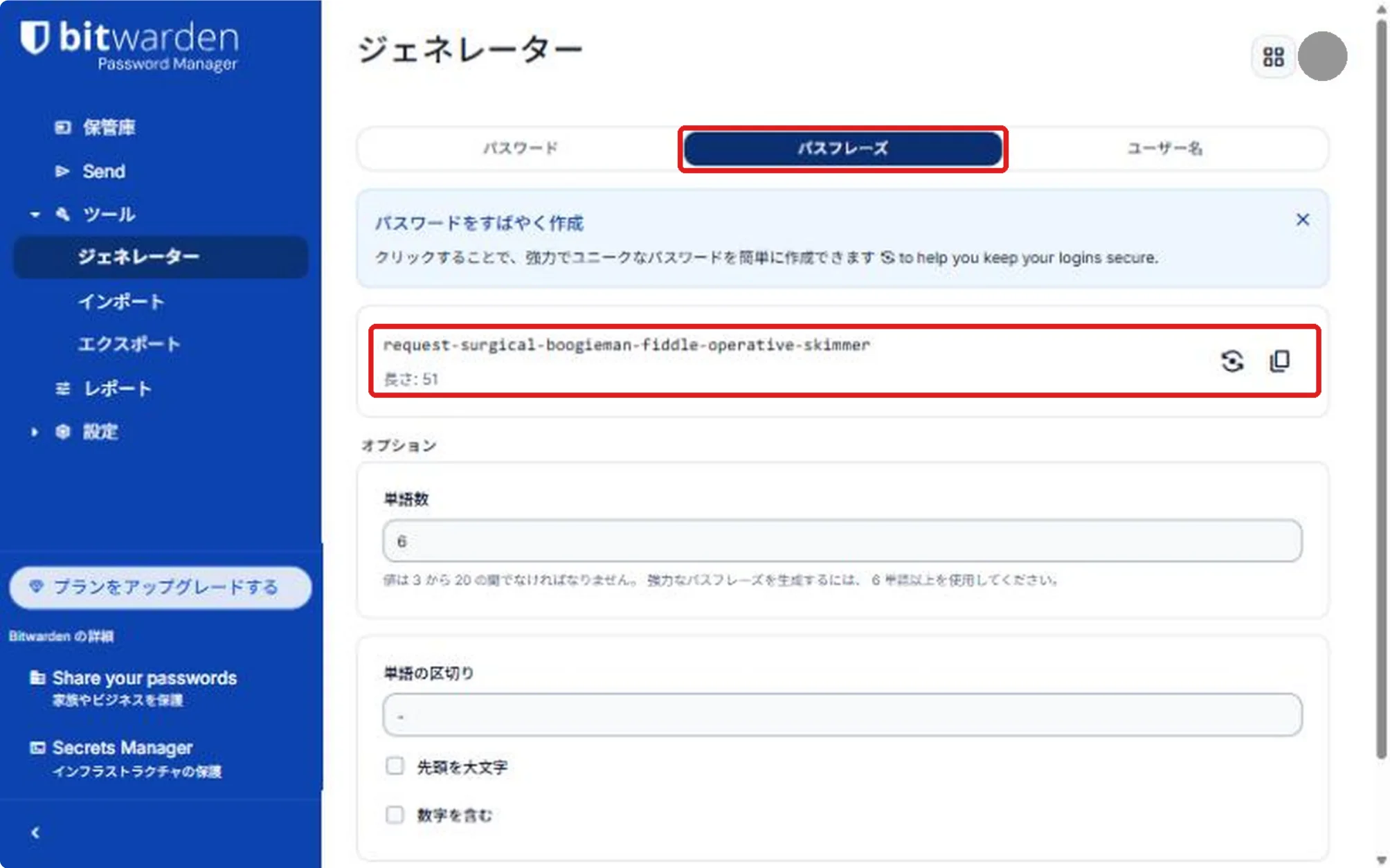This screenshot has height=868, width=1390.
Task: Switch to the ユーザー名 tab
Action: point(1165,148)
